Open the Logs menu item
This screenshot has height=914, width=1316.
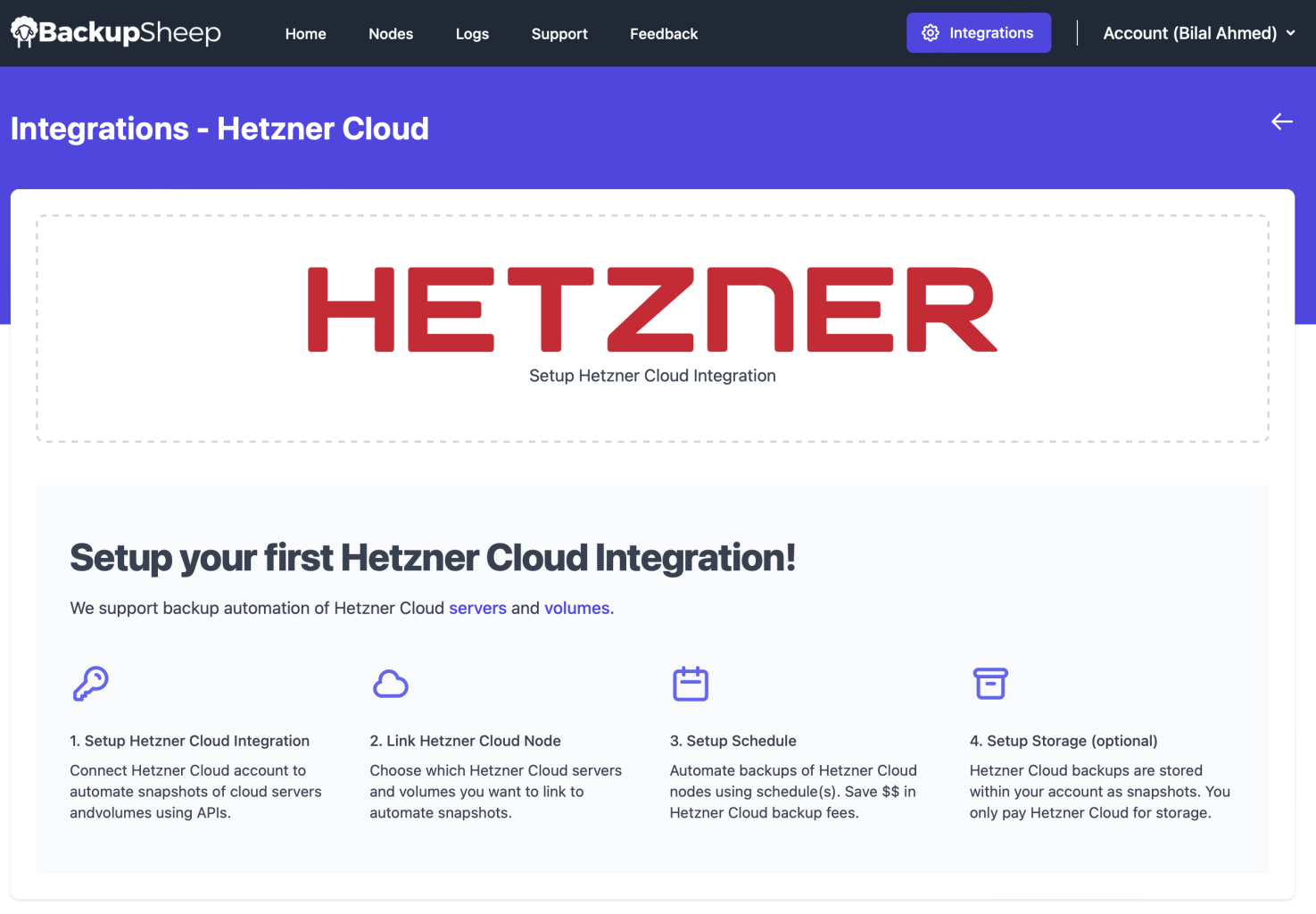472,34
